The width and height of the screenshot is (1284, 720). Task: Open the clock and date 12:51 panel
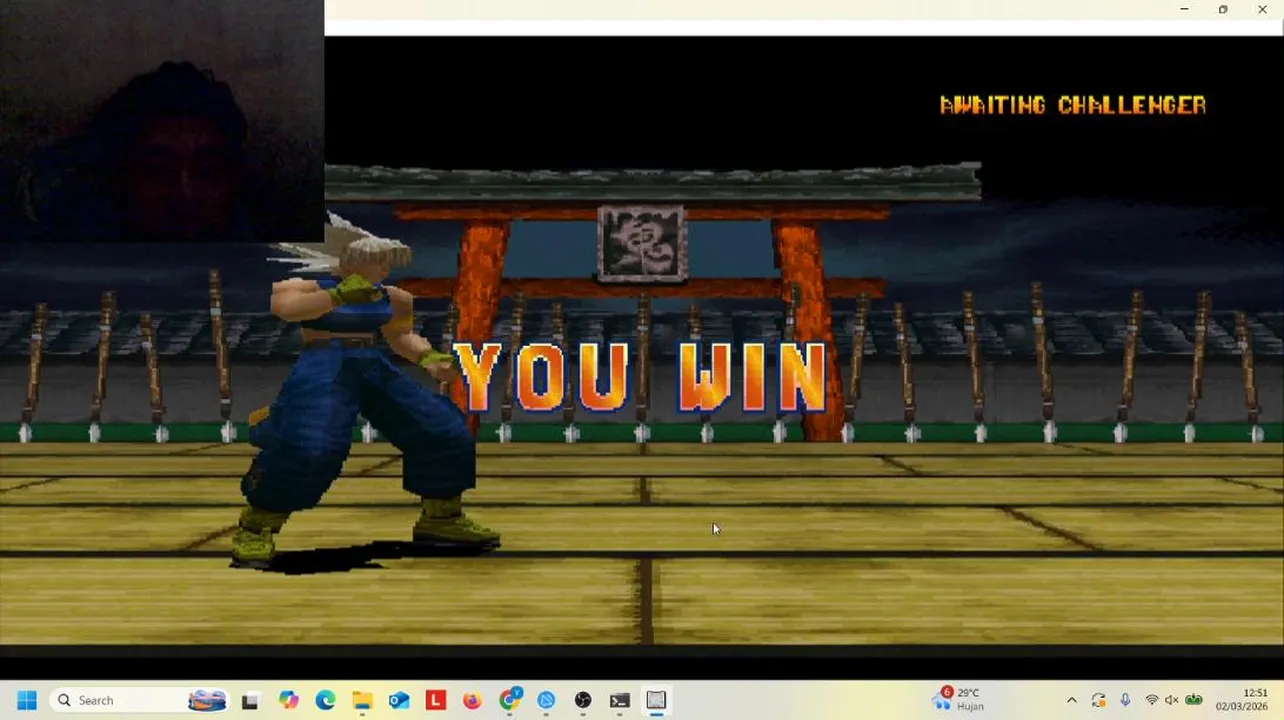click(1242, 699)
